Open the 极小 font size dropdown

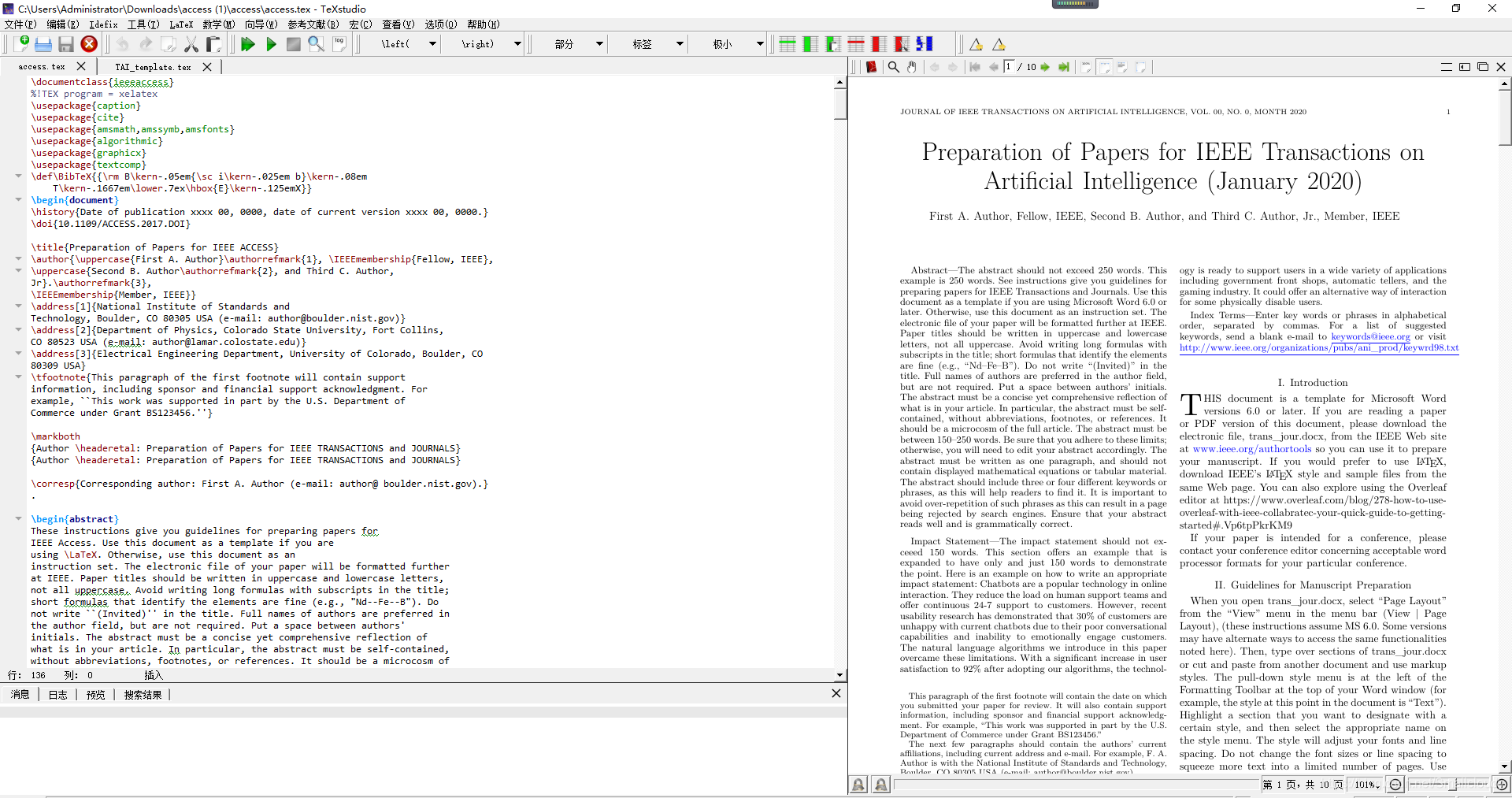tap(760, 44)
